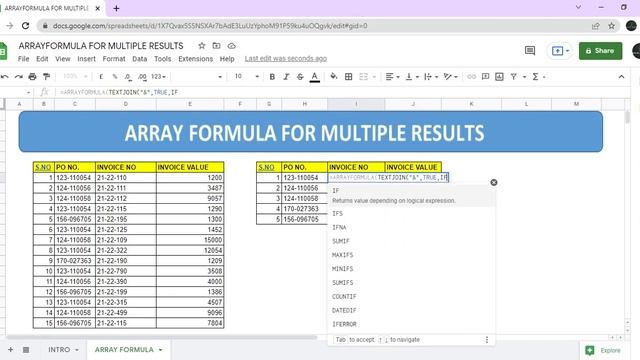Open ARRAY FORMULA tab dropdown arrow
The image size is (640, 360).
[x=160, y=350]
